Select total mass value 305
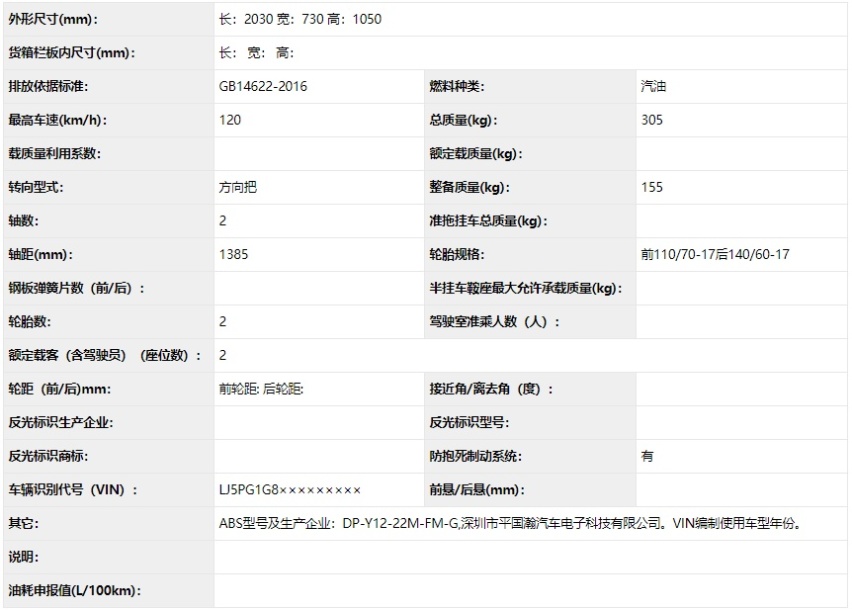 pos(651,120)
